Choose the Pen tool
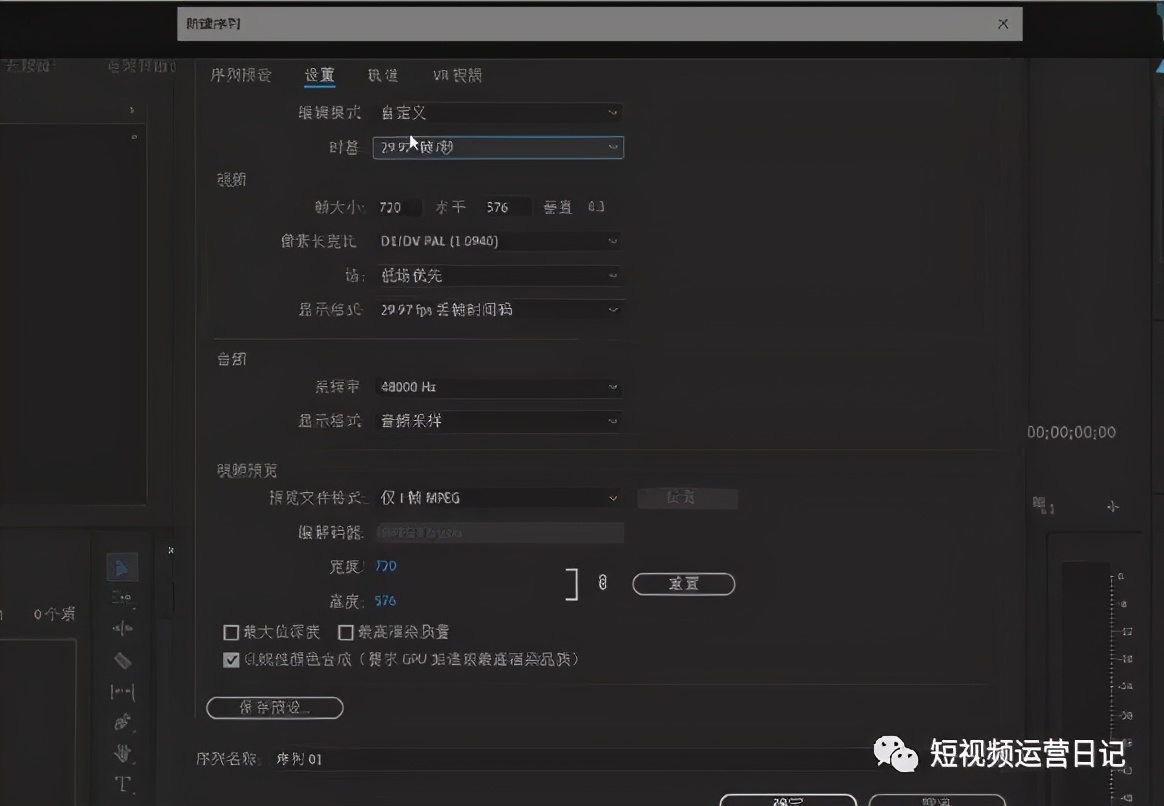Screen dimensions: 1164x806 [123, 720]
